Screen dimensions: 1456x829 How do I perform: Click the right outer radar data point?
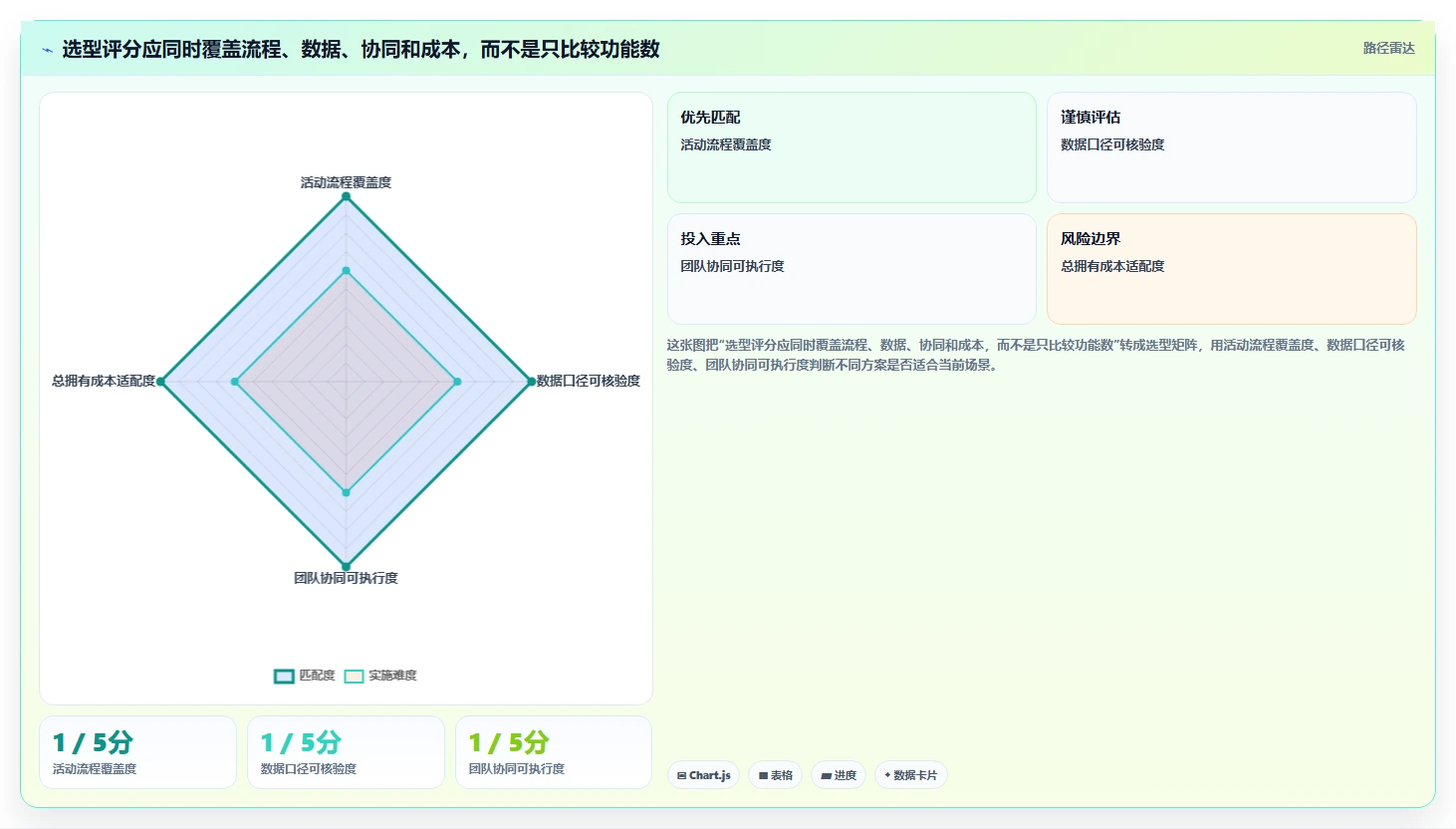tap(531, 382)
